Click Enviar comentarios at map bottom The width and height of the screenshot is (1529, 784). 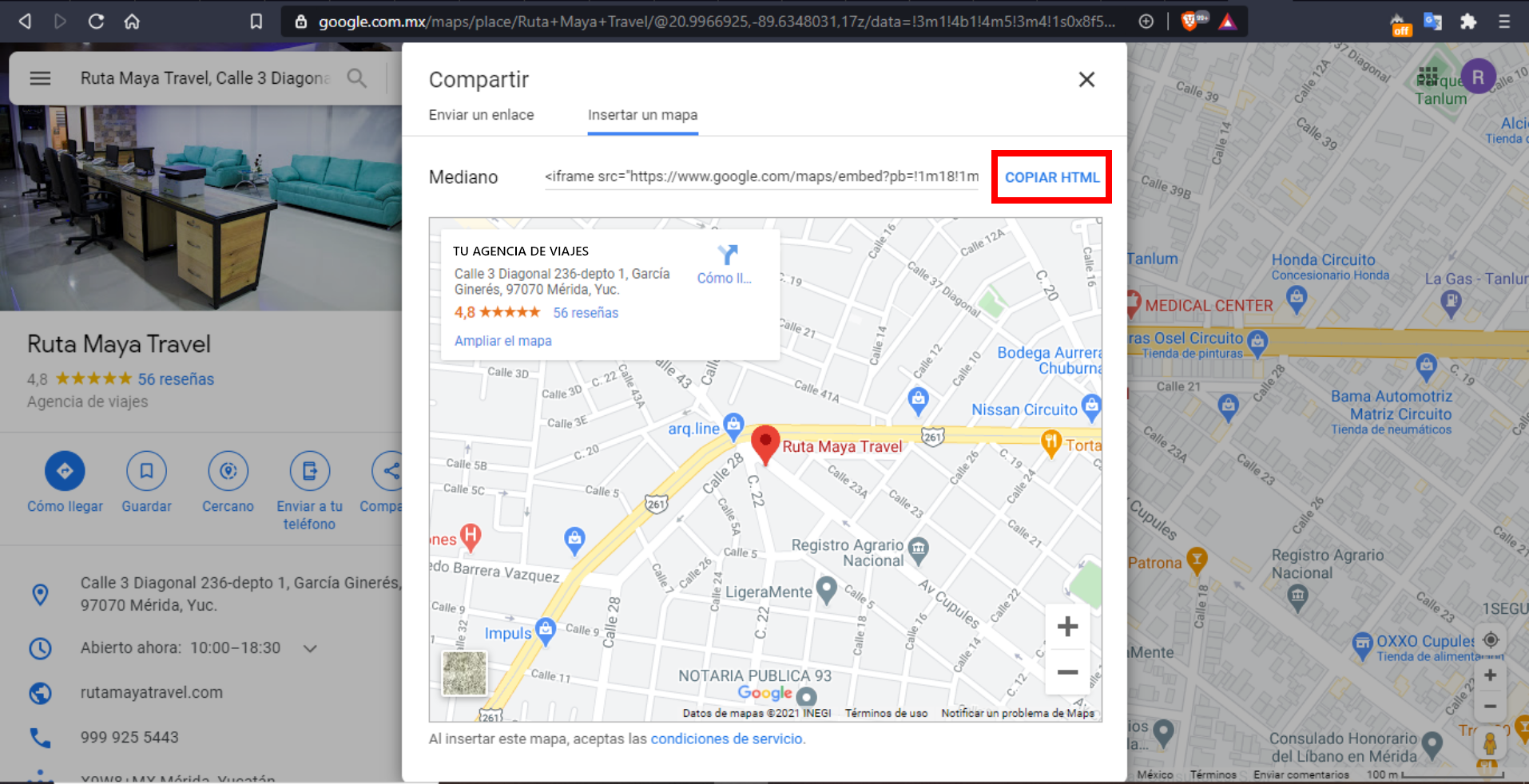coord(1301,774)
